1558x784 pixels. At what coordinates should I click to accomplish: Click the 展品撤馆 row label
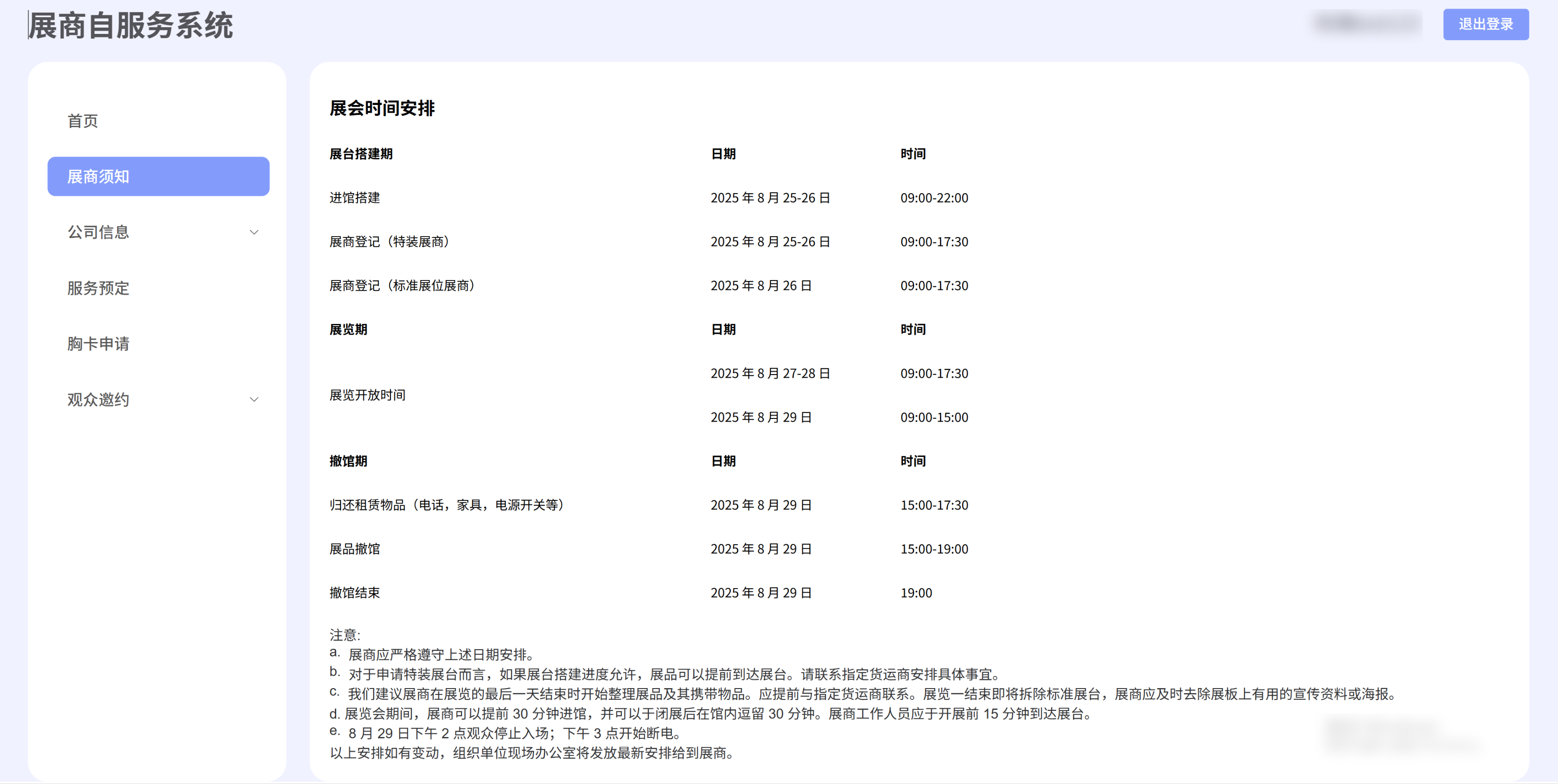[x=354, y=549]
